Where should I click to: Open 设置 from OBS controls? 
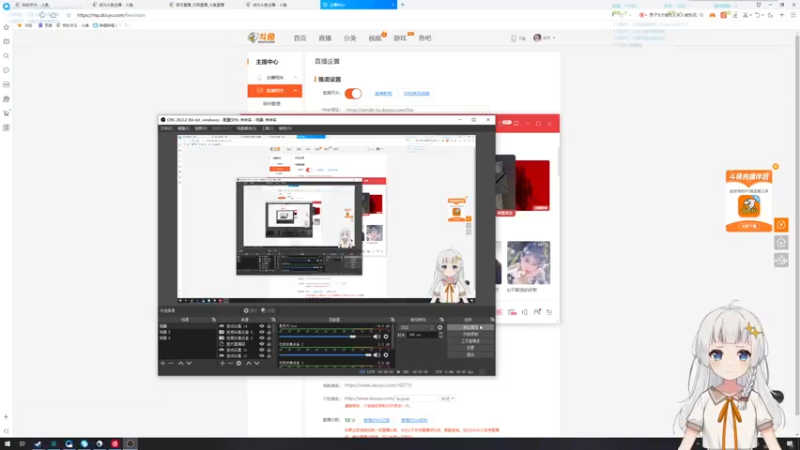click(470, 347)
